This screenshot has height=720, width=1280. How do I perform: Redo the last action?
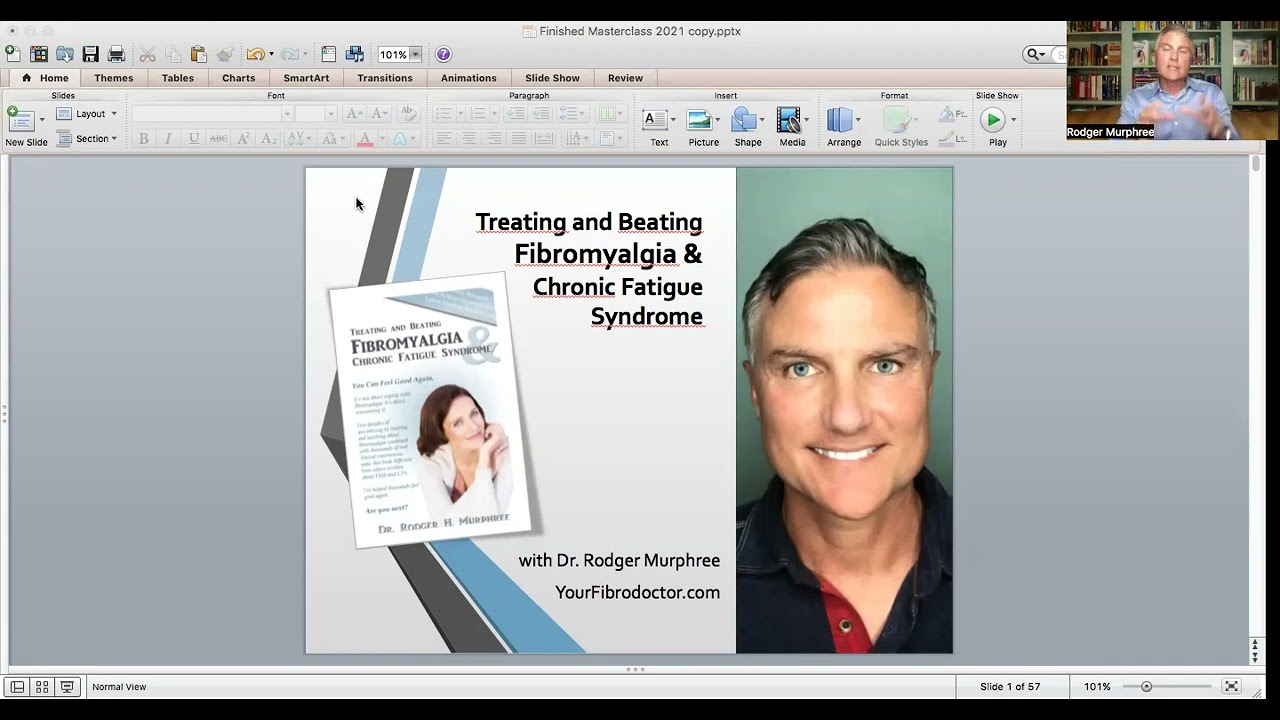click(x=289, y=54)
